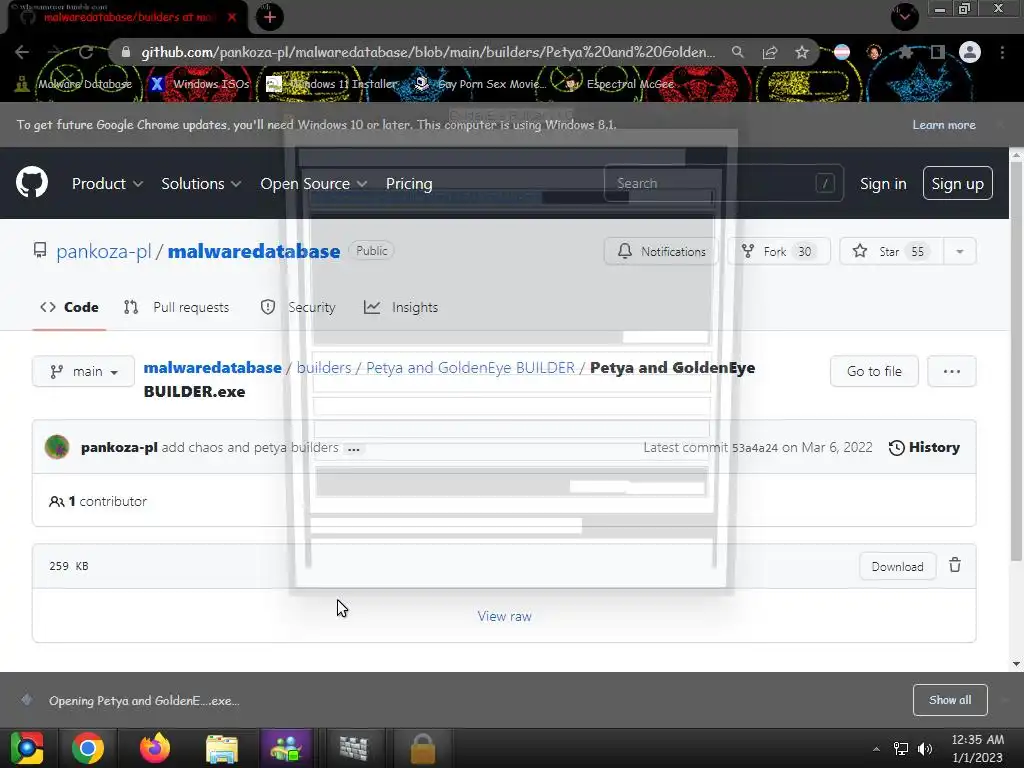This screenshot has height=768, width=1024.
Task: Open commit 53a4a24
Action: (x=754, y=448)
